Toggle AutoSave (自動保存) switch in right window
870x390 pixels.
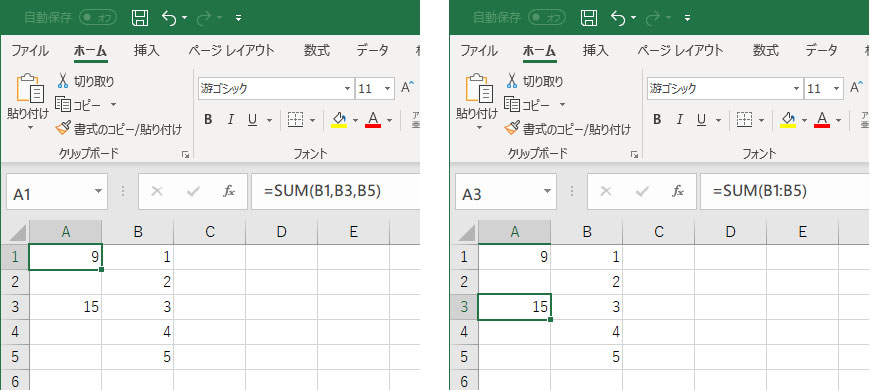pyautogui.click(x=547, y=18)
